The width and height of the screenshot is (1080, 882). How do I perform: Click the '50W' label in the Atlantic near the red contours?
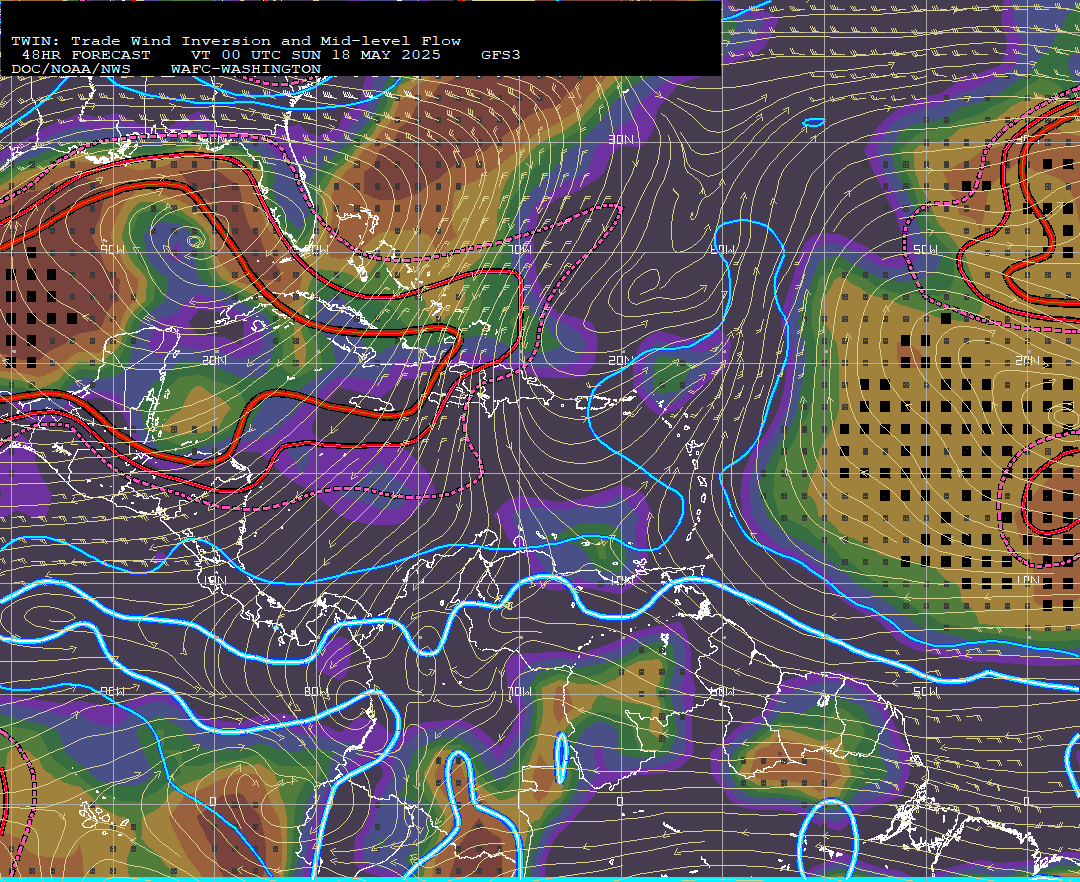[925, 249]
